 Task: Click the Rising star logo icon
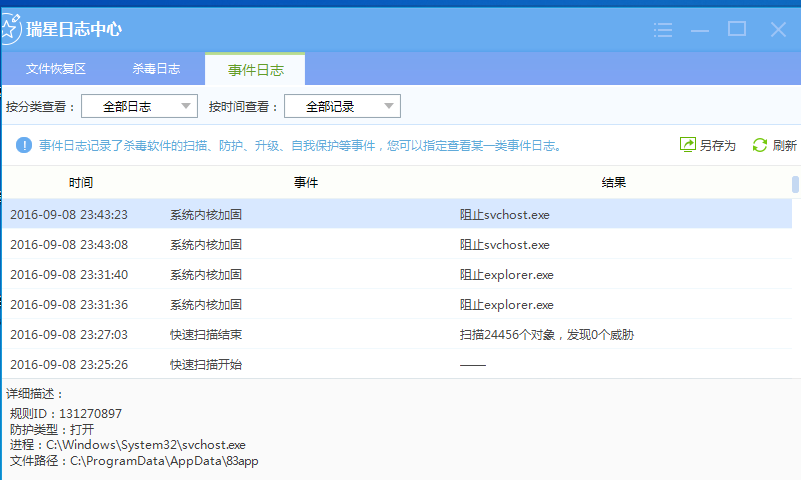coord(10,29)
